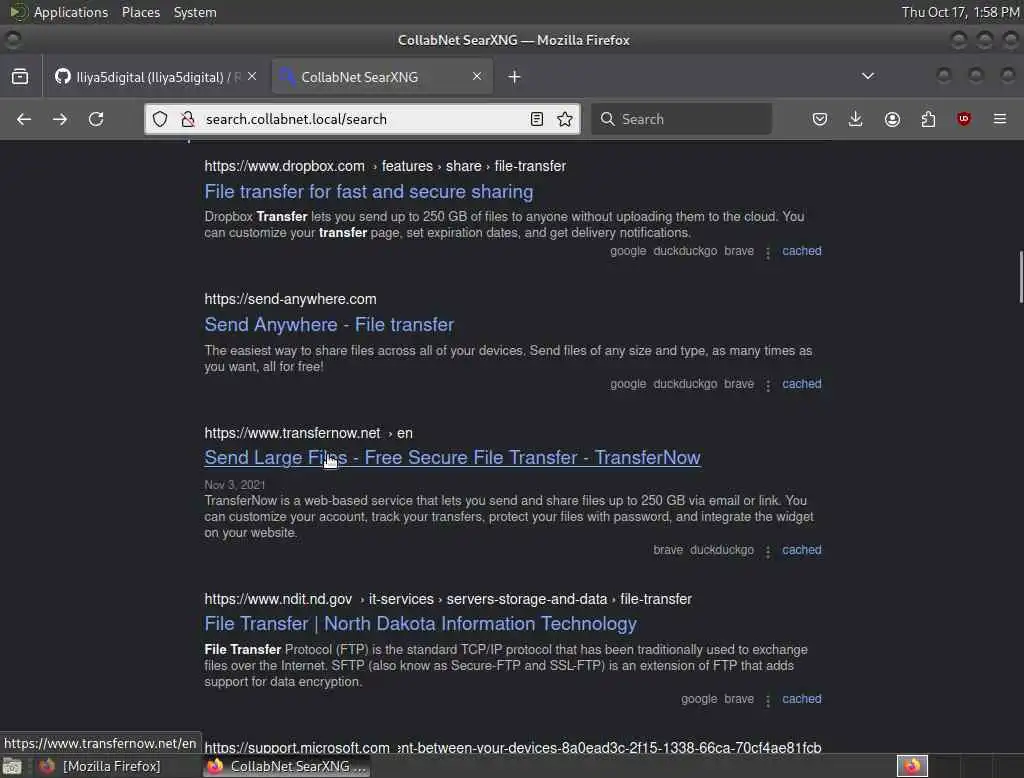Viewport: 1024px width, 778px height.
Task: Click the address bar showing search.collabnet.local/search
Action: [x=362, y=119]
